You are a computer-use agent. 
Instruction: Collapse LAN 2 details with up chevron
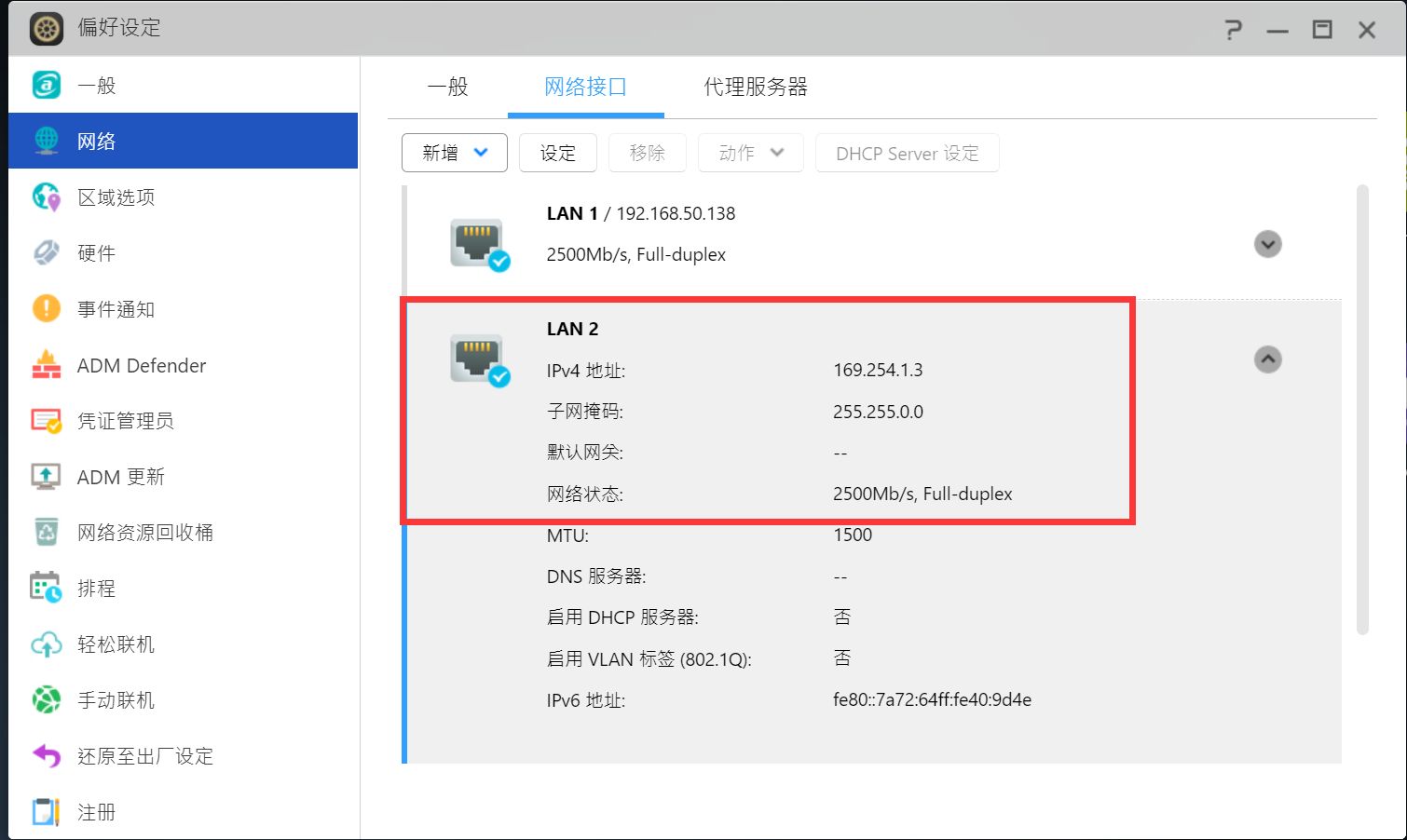point(1267,359)
